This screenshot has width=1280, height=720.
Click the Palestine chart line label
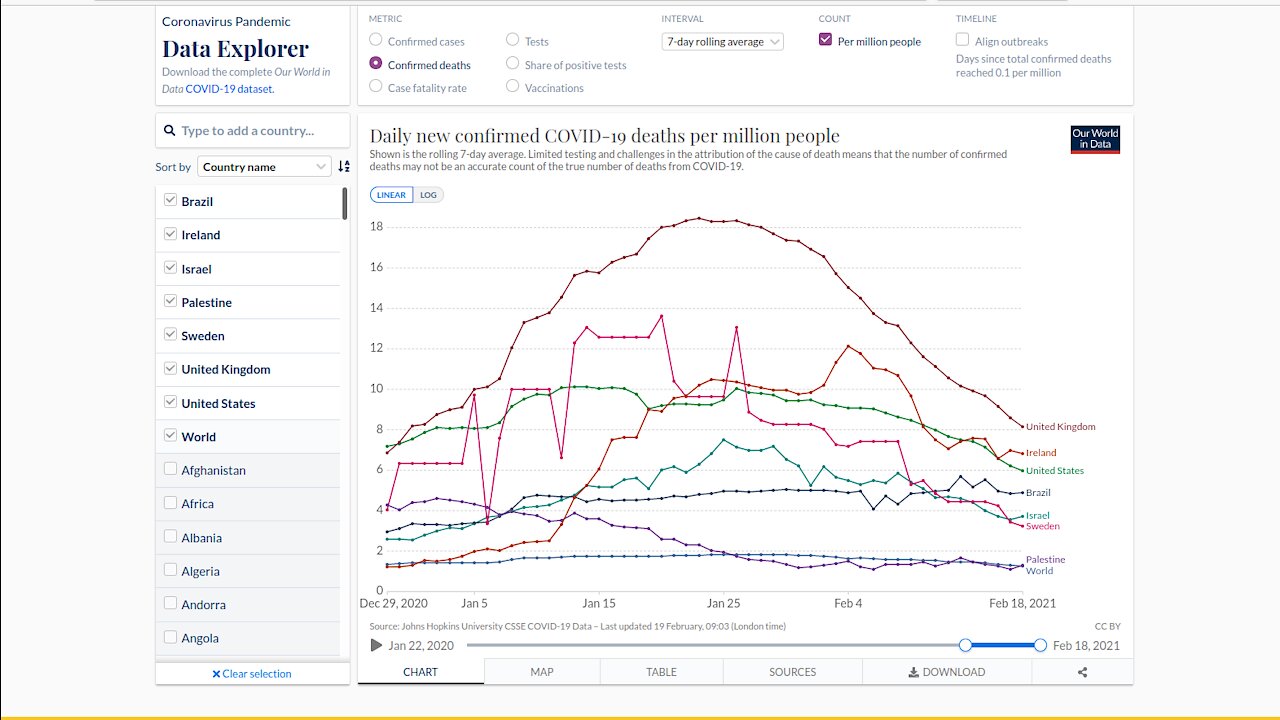(x=1045, y=560)
